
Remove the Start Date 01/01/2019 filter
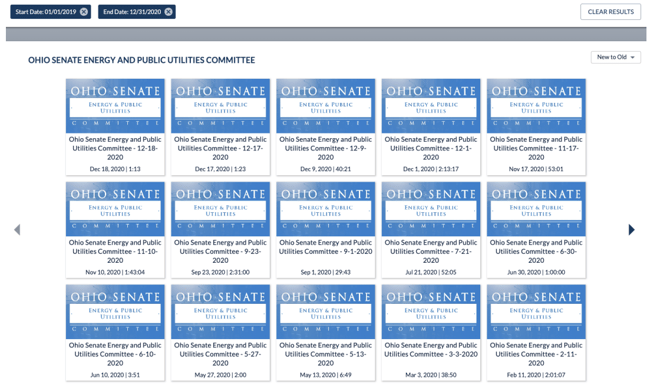tap(84, 12)
